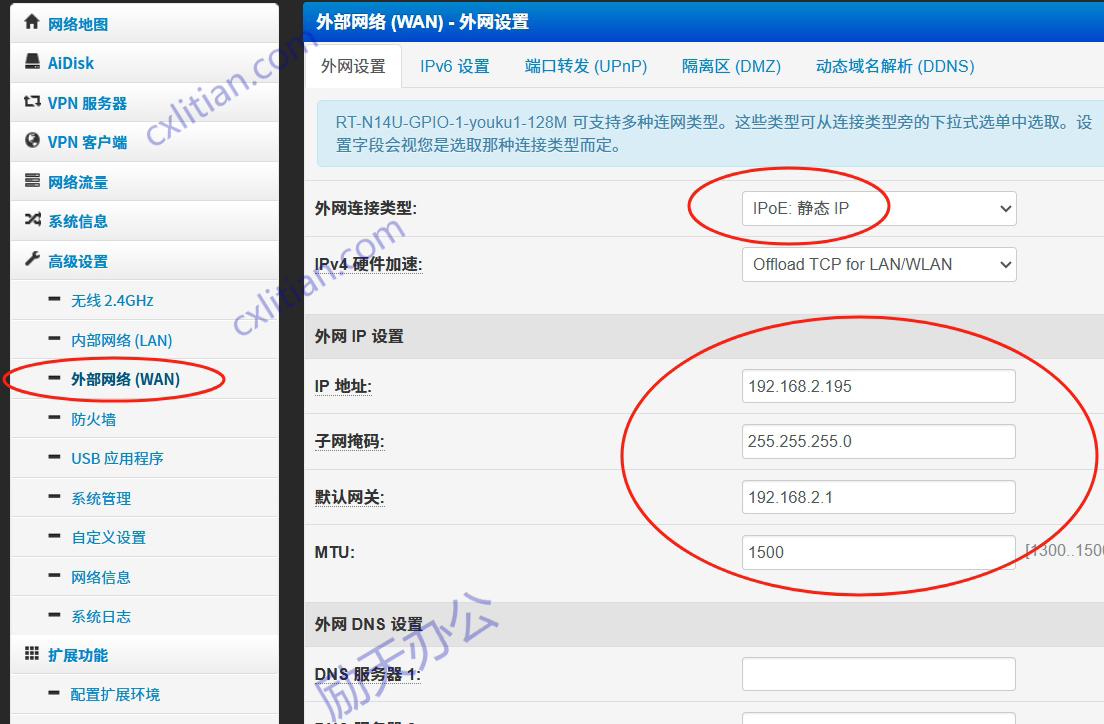Expand the IPv4 硬件加速 dropdown
1104x724 pixels.
878,265
